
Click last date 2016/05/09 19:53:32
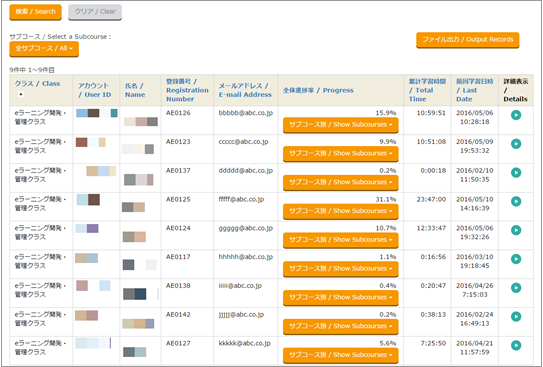(x=475, y=146)
